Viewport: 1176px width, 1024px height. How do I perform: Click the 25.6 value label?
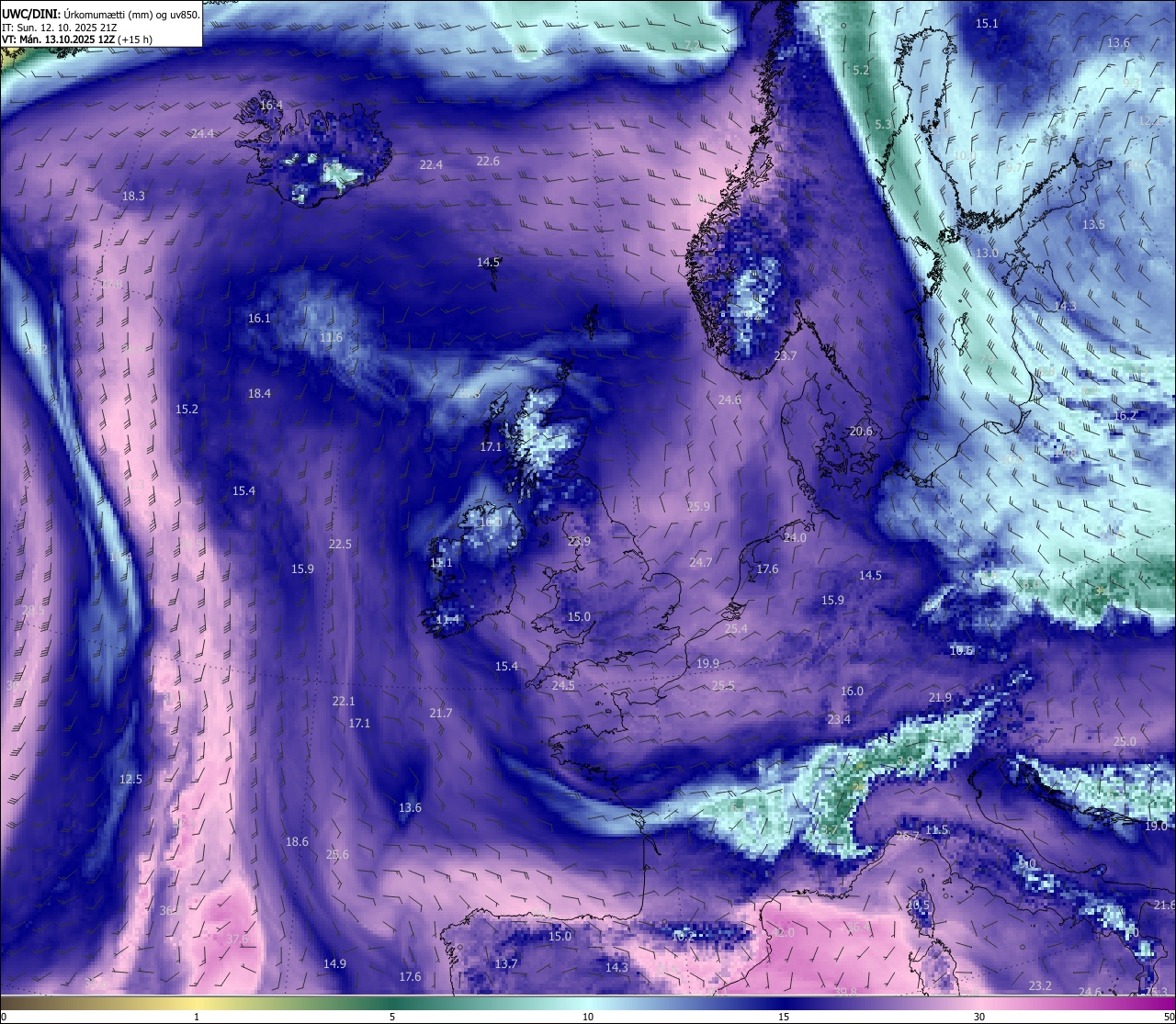pyautogui.click(x=337, y=854)
